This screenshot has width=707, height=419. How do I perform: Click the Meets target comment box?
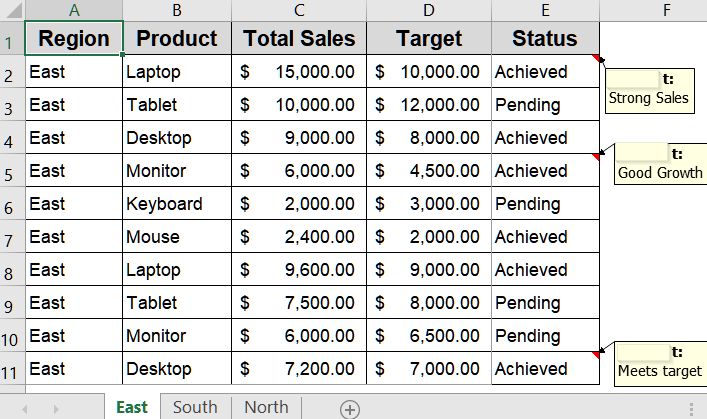click(661, 364)
